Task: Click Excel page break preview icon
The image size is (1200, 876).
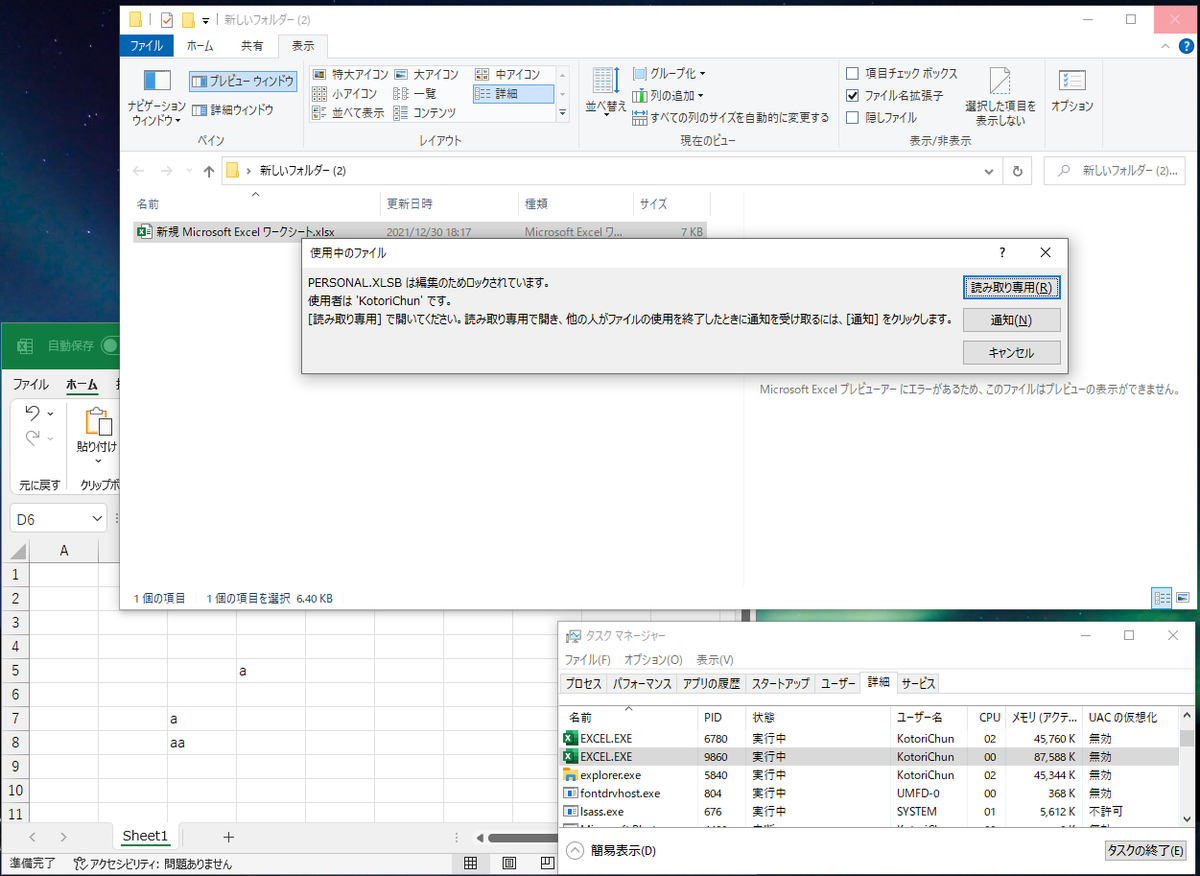Action: pos(548,863)
